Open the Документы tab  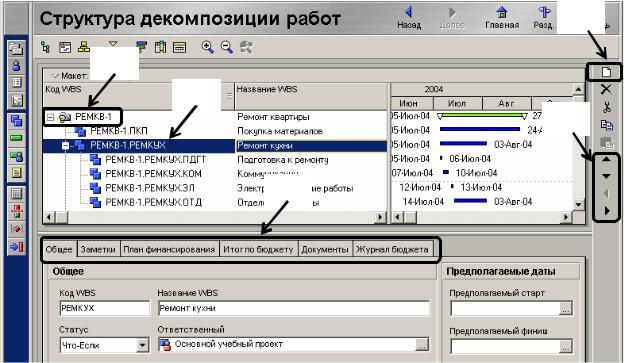click(325, 249)
